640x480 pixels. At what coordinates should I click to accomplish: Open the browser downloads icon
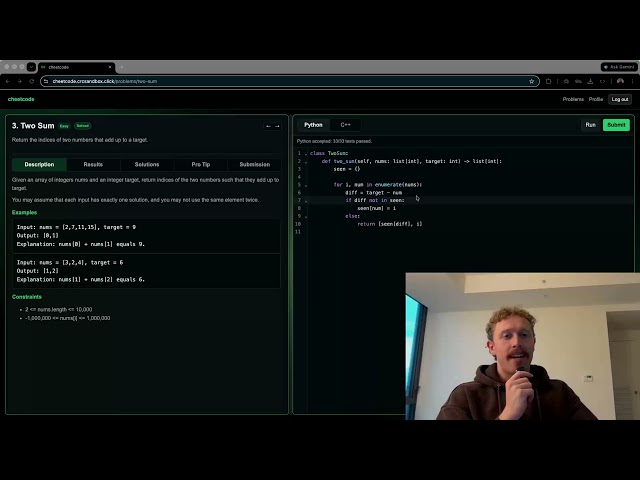590,81
